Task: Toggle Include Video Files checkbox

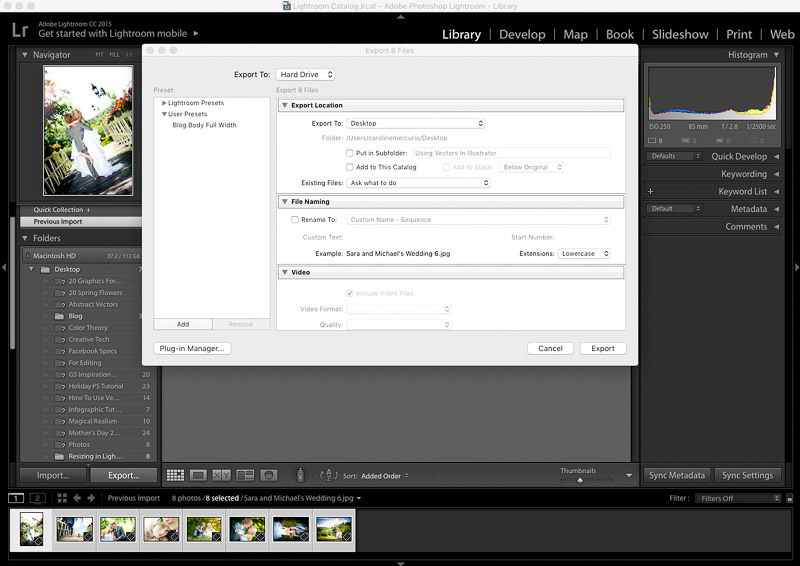Action: point(349,293)
